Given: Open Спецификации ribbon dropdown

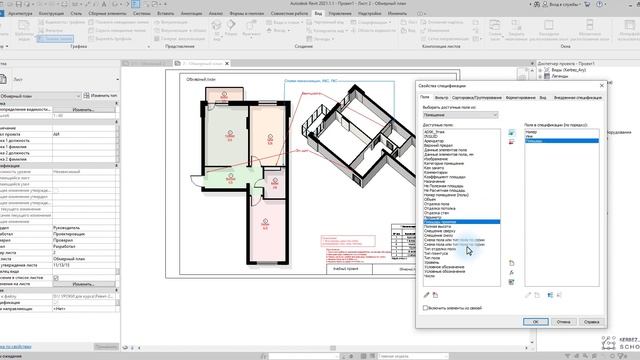Looking at the screenshot, I should [371, 22].
